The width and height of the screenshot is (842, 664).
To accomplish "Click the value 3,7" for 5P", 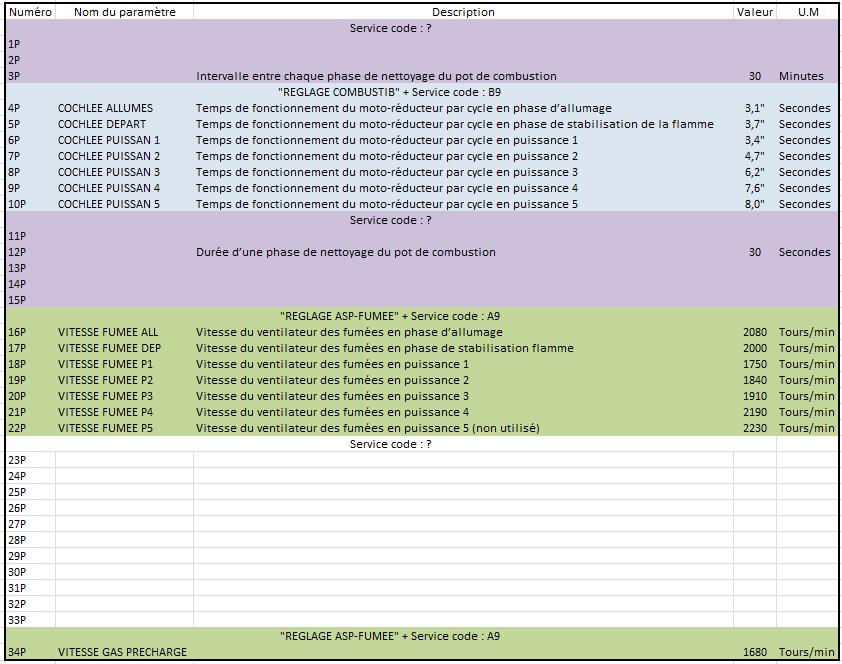I will click(x=754, y=124).
